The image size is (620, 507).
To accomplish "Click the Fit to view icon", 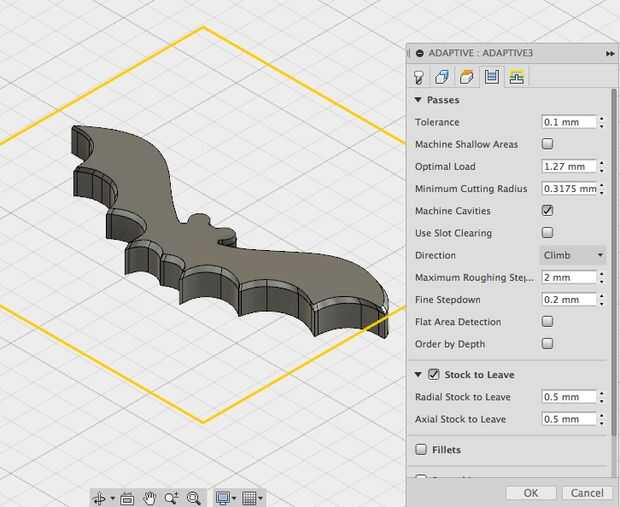I will point(193,498).
